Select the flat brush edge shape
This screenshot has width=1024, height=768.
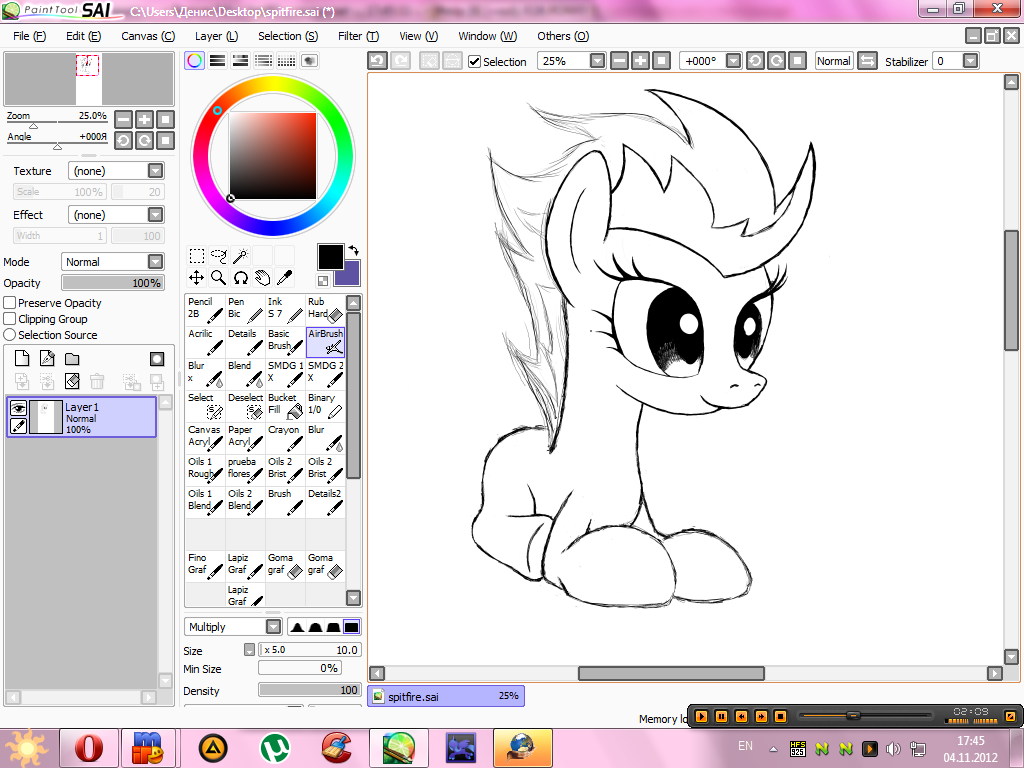point(351,627)
